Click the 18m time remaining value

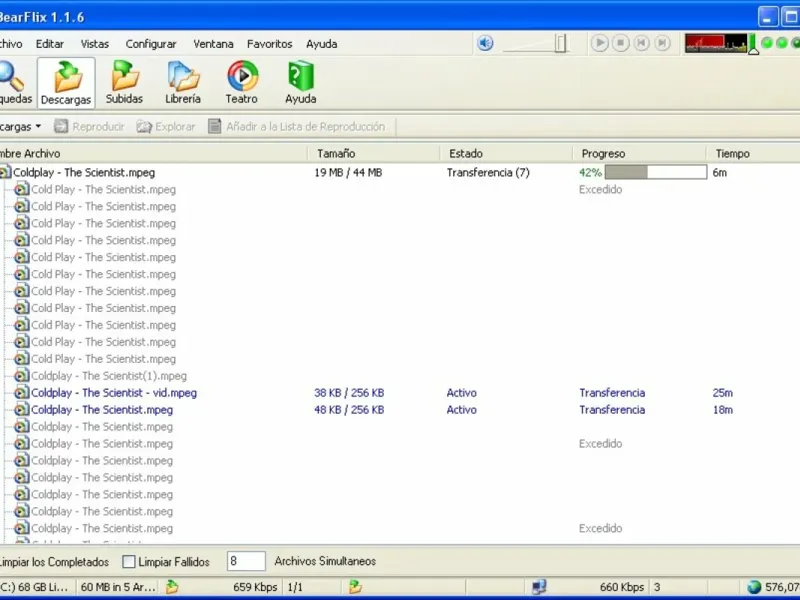(722, 410)
